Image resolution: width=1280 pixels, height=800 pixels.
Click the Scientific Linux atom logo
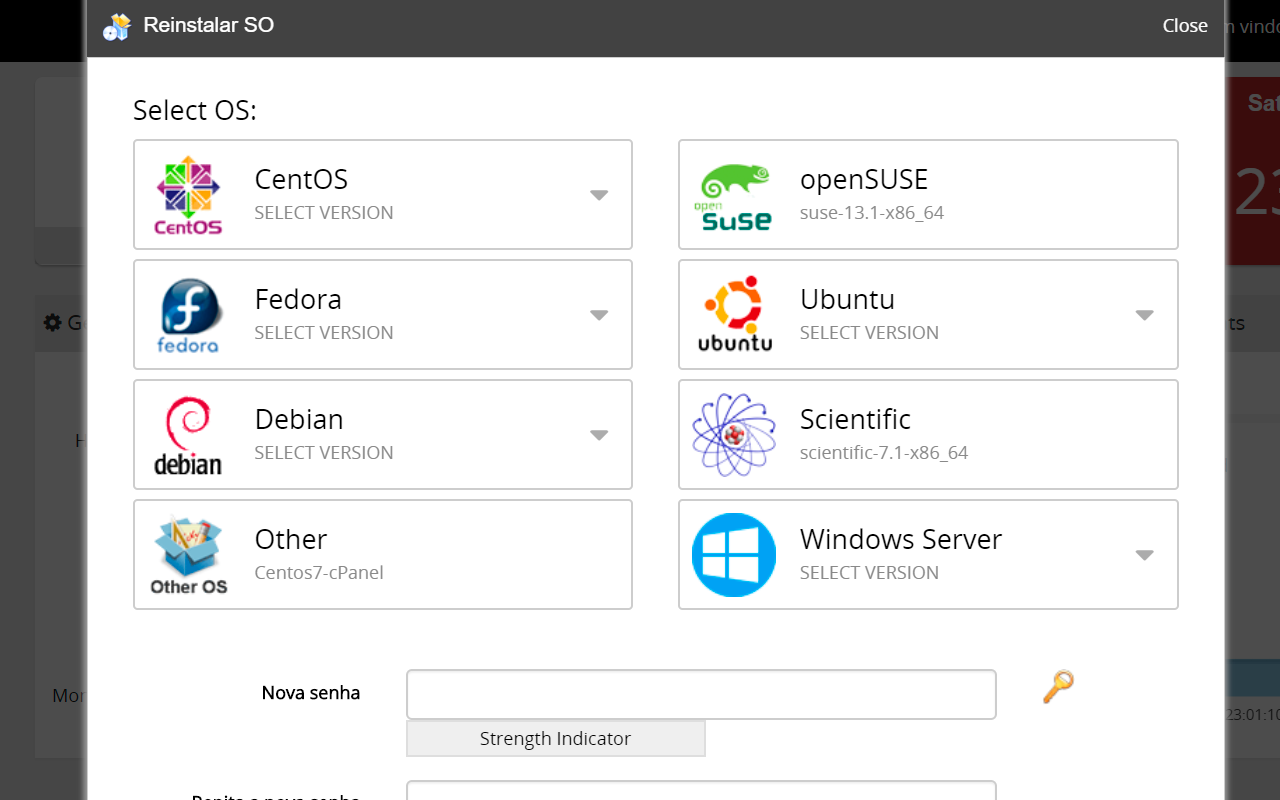tap(735, 434)
